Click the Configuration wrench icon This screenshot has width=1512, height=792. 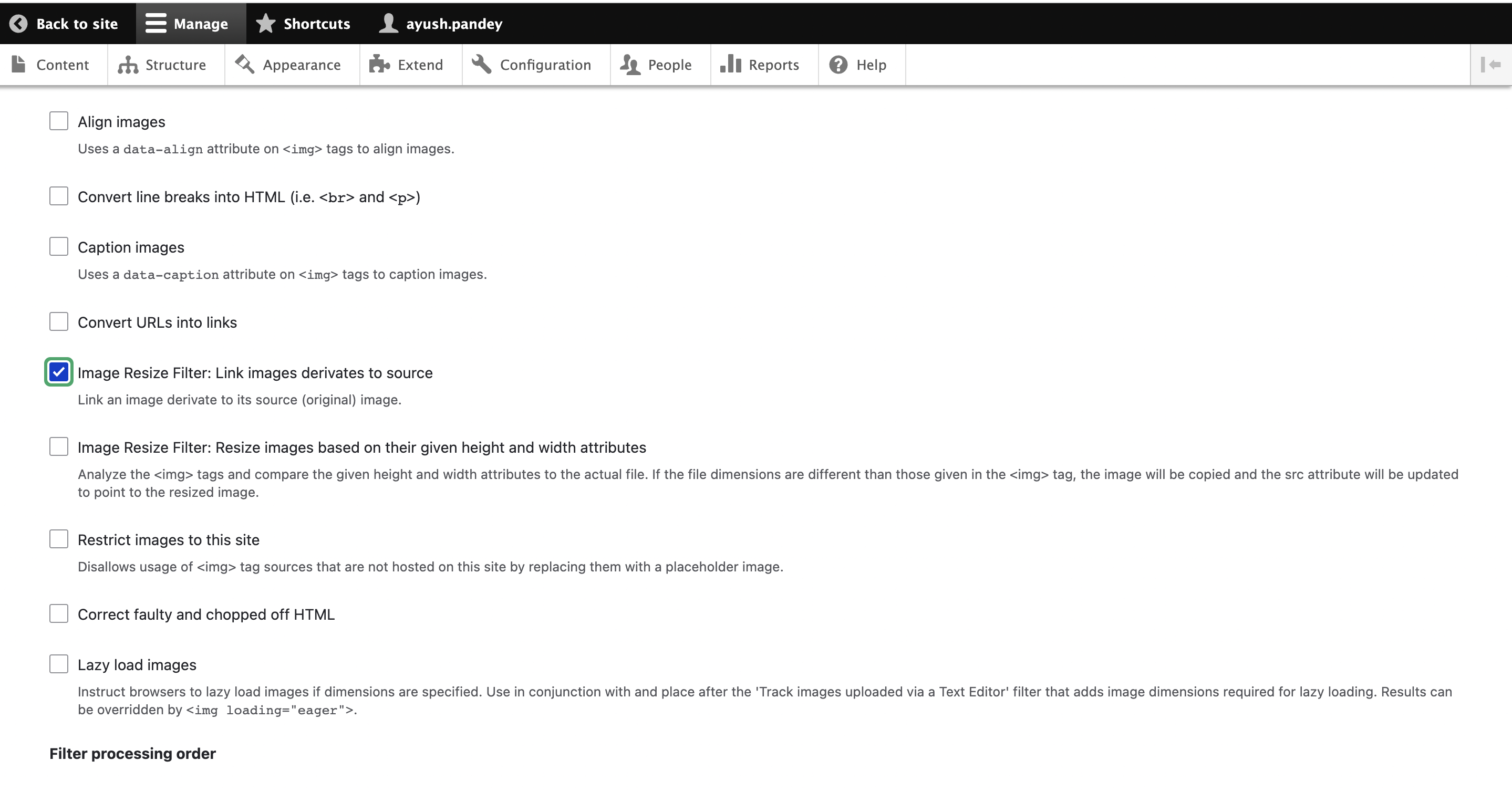coord(481,65)
